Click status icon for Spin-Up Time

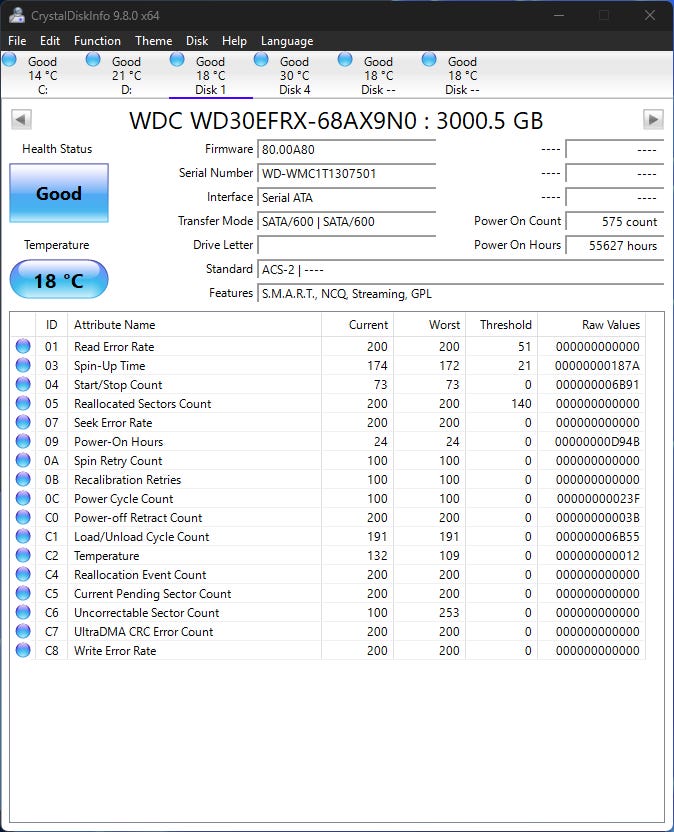click(23, 365)
